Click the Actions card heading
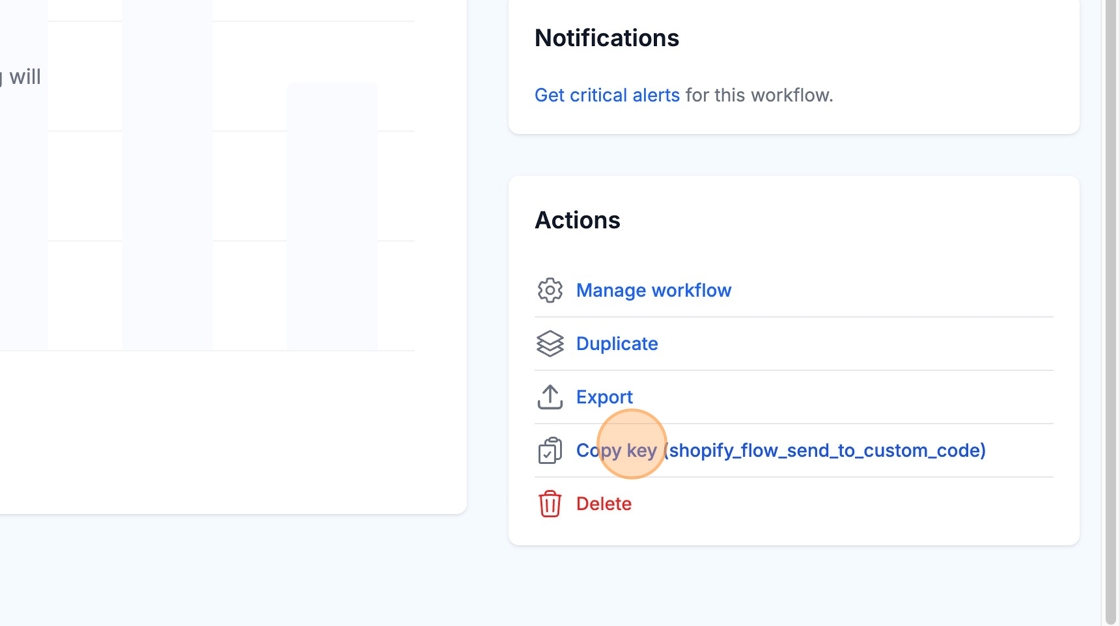 coord(577,220)
